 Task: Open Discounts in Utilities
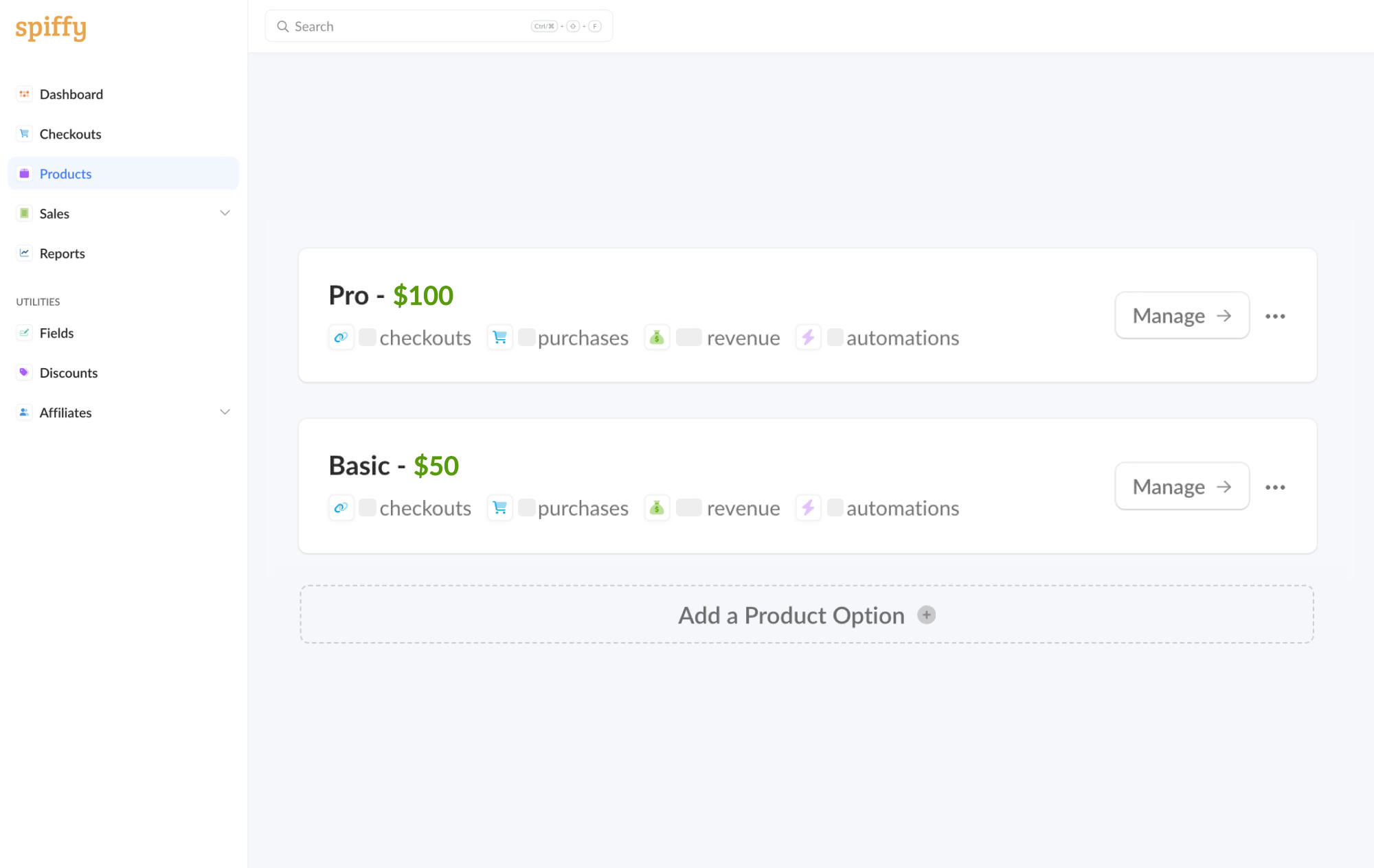point(68,373)
